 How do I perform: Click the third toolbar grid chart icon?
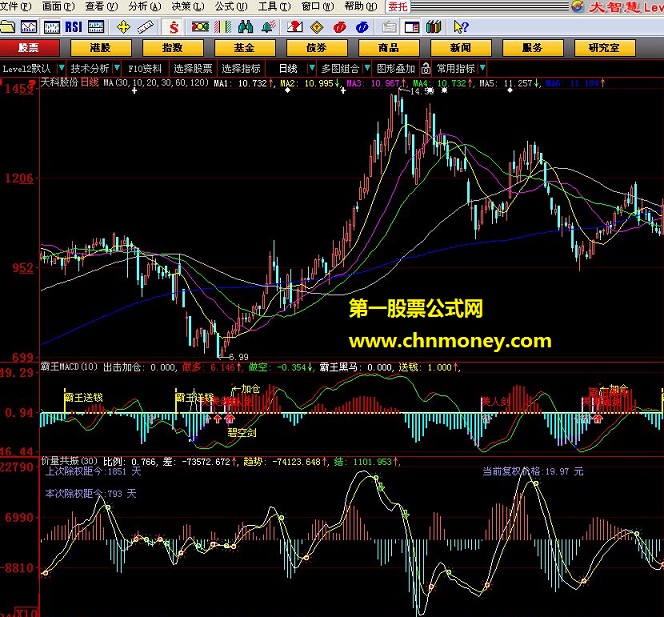(52, 27)
